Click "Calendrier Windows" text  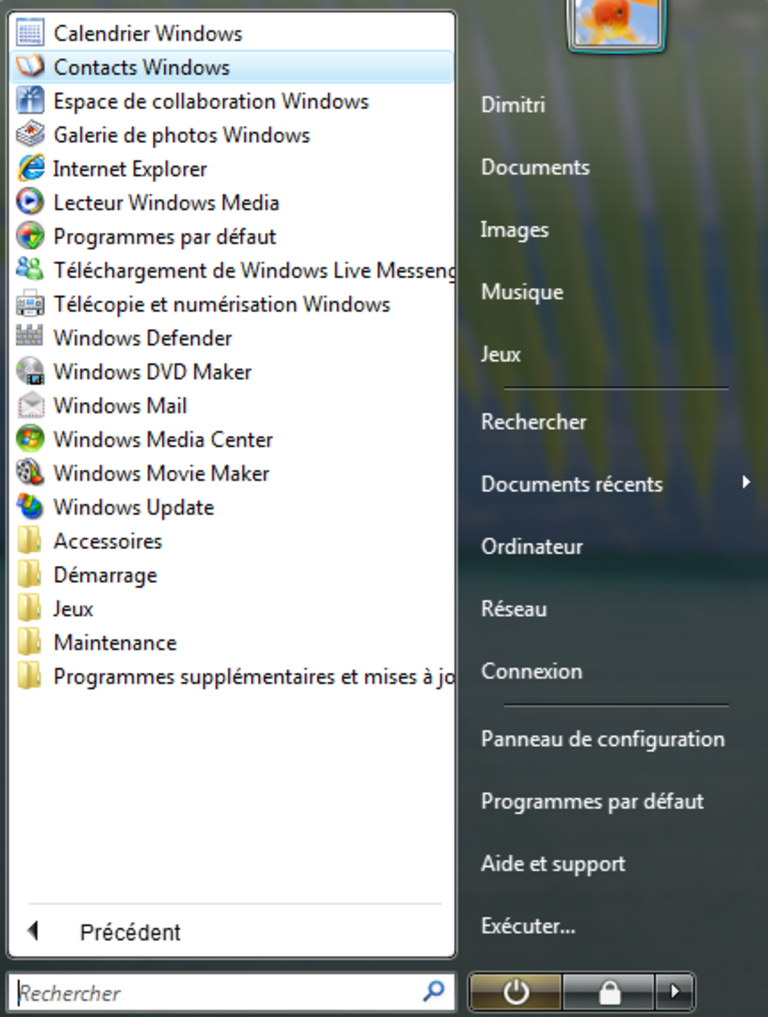pyautogui.click(x=148, y=33)
